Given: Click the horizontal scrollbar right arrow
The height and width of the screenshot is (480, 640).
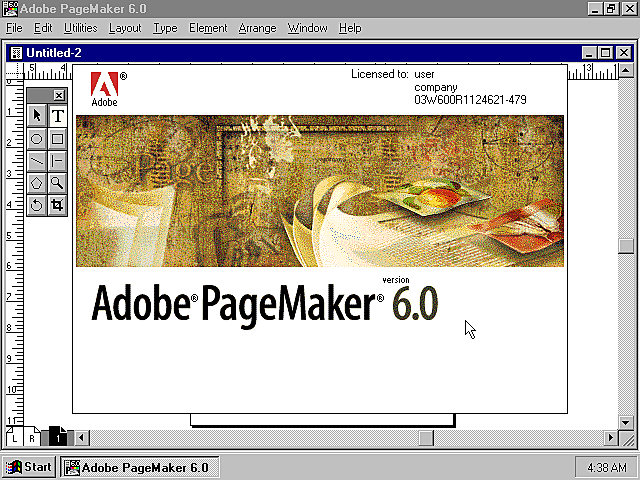Looking at the screenshot, I should click(611, 438).
